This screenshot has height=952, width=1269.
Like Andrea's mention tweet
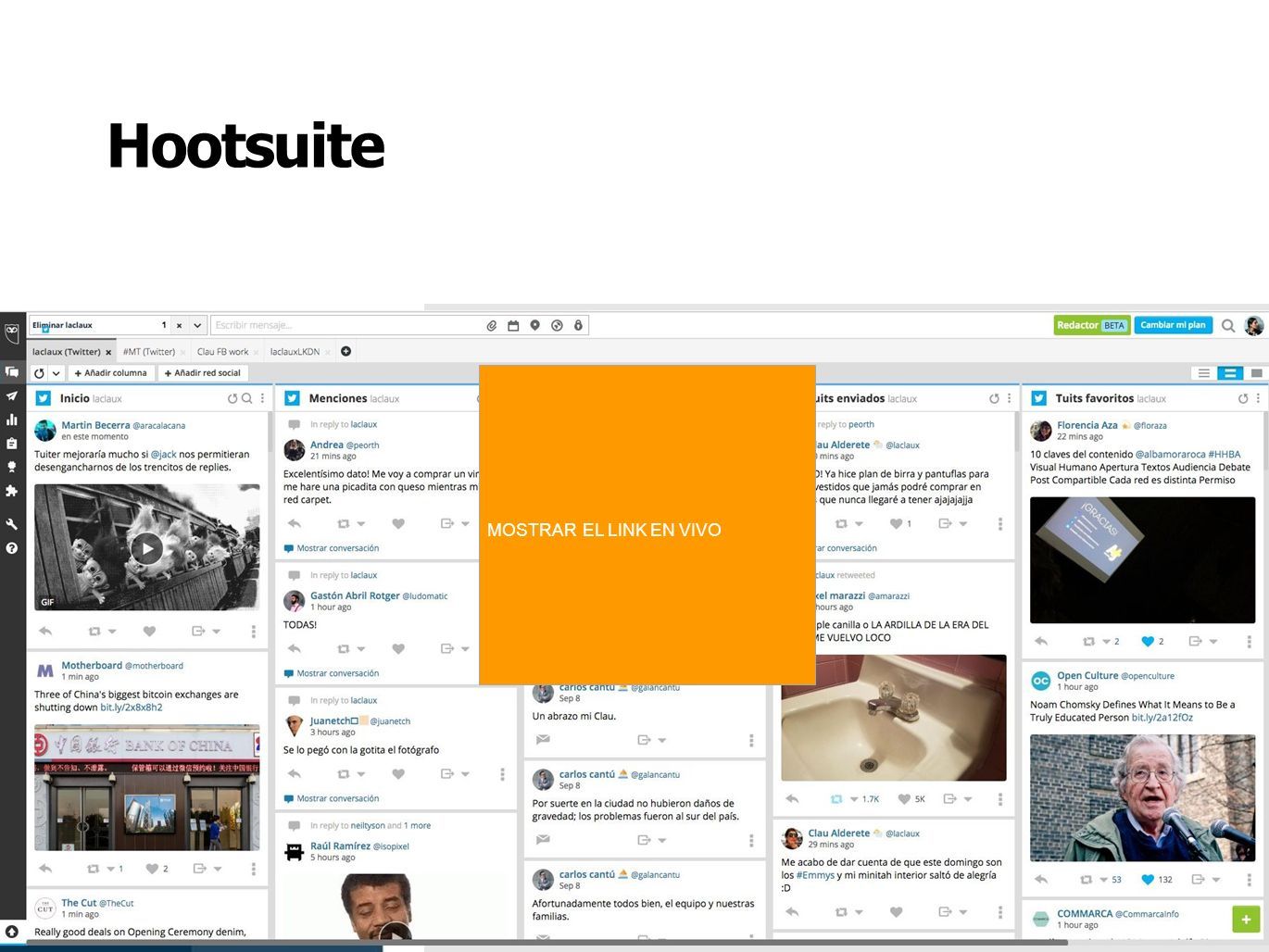click(398, 524)
